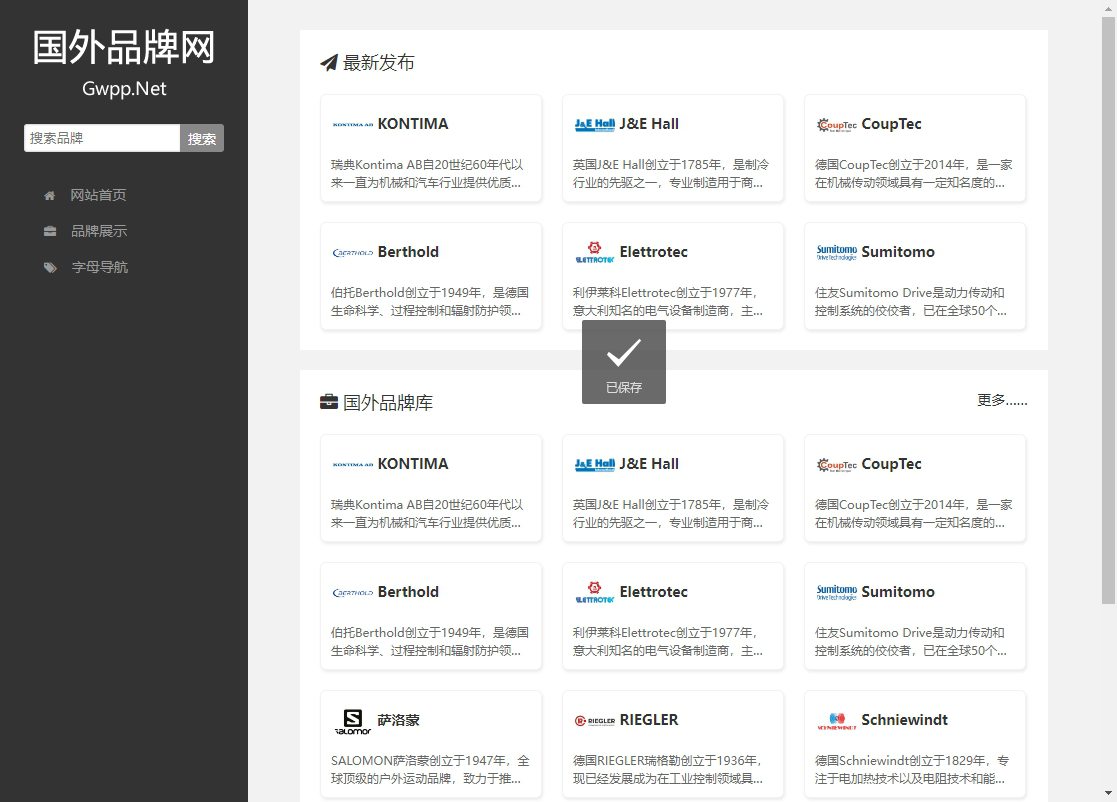The width and height of the screenshot is (1117, 802).
Task: Click the 最新发布 section heading
Action: coord(378,63)
